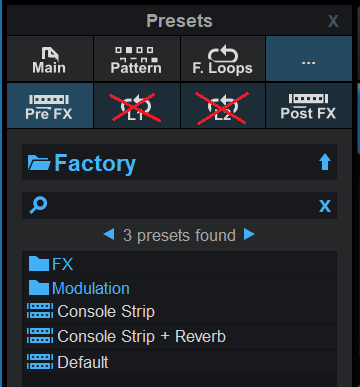The height and width of the screenshot is (387, 360).
Task: Load the Default preset
Action: (179, 362)
